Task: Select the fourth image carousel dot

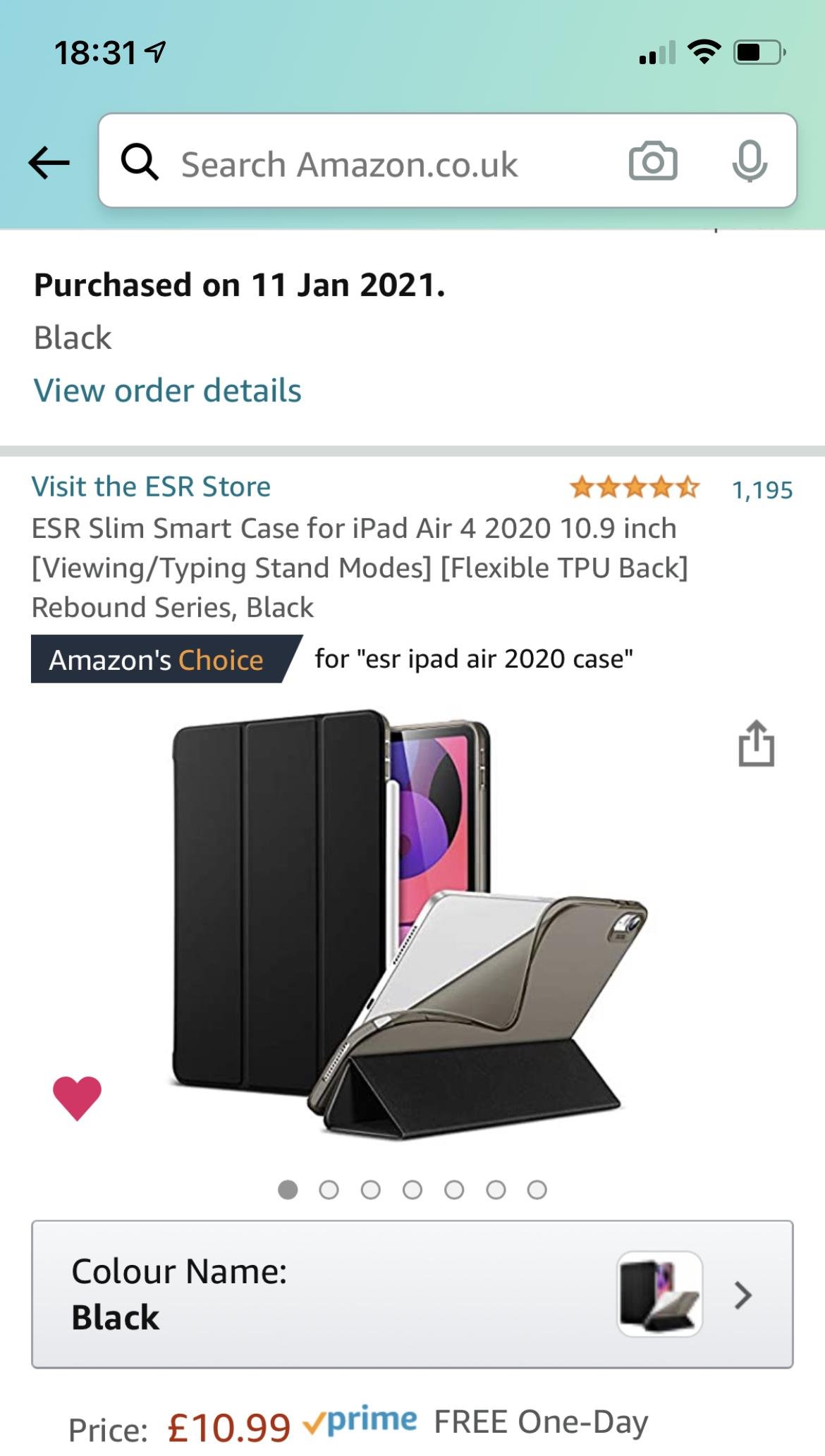Action: point(412,1190)
